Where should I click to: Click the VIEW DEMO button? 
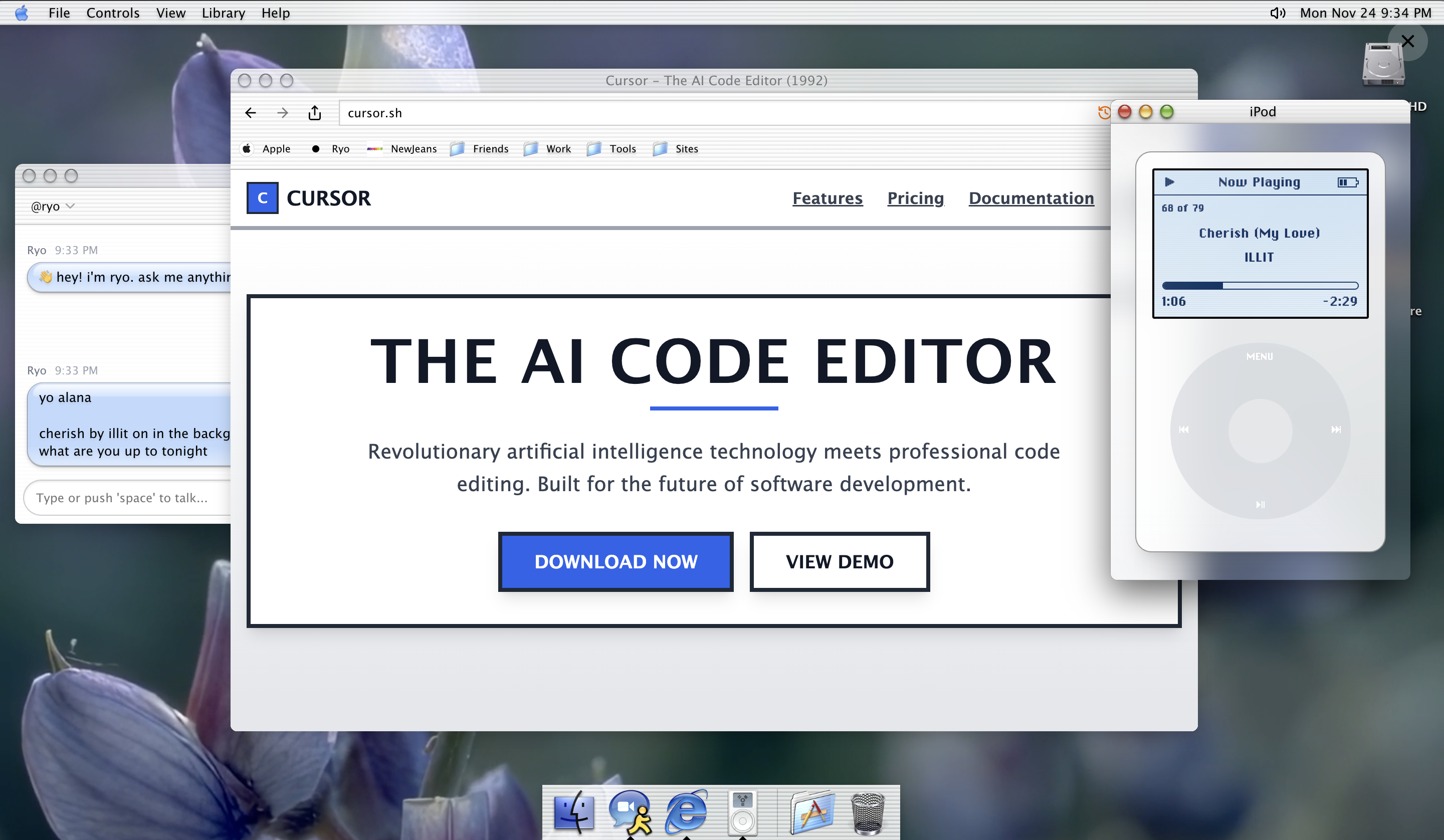tap(840, 561)
